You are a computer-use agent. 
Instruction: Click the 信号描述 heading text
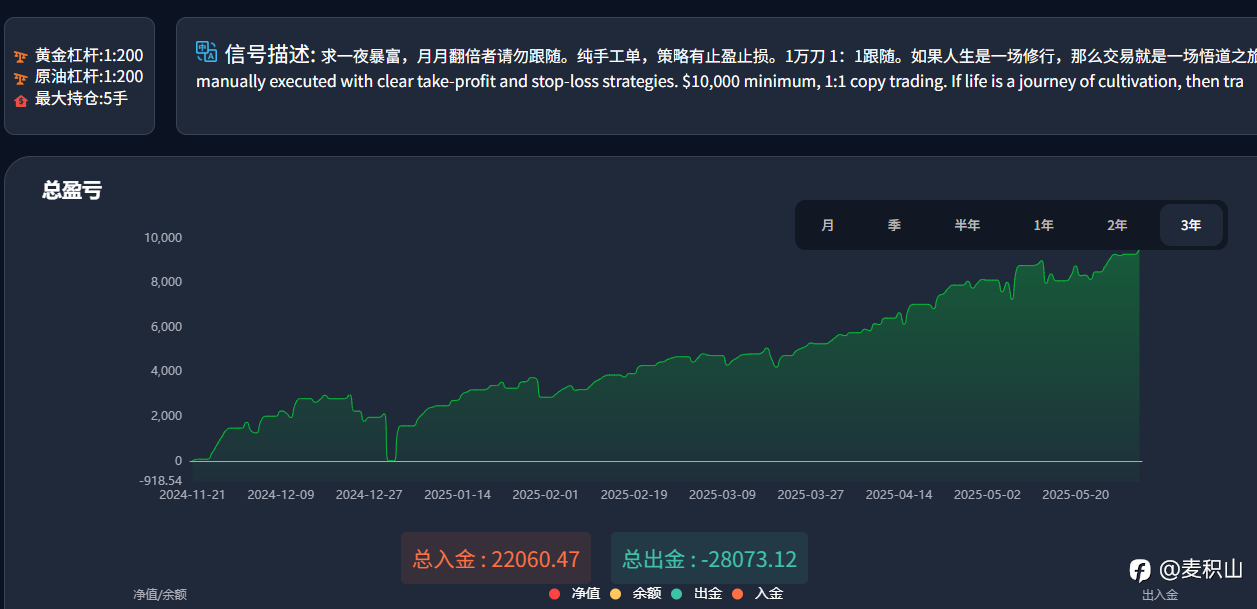pyautogui.click(x=270, y=53)
